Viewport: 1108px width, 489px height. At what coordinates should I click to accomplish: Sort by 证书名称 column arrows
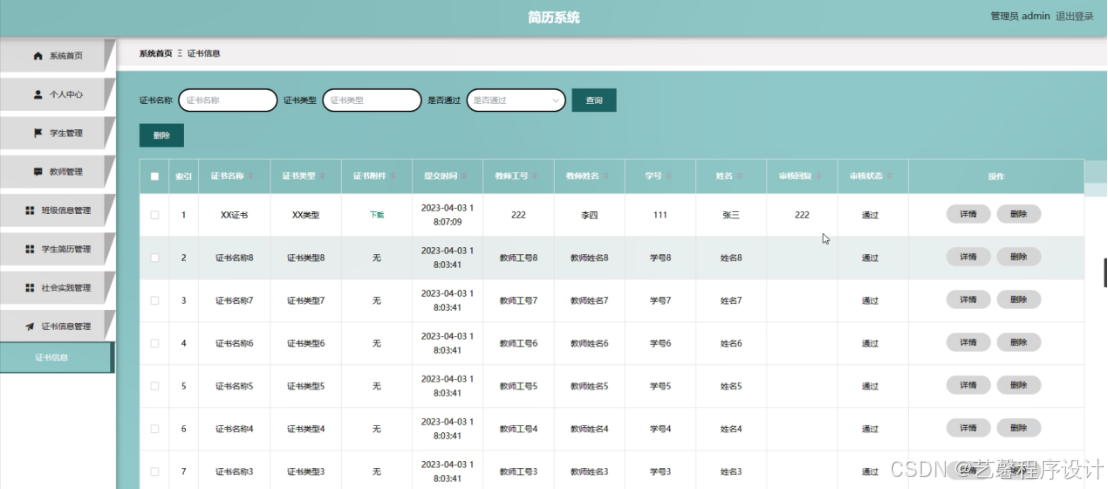click(251, 176)
